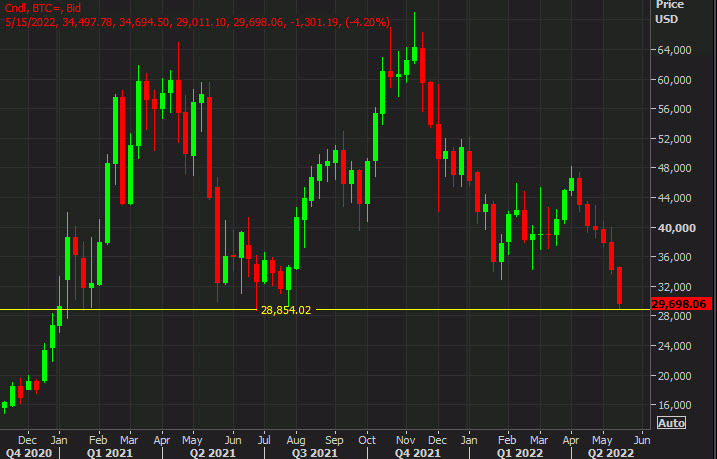This screenshot has height=459, width=717.
Task: Click the 56,000 price axis label
Action: [x=675, y=109]
